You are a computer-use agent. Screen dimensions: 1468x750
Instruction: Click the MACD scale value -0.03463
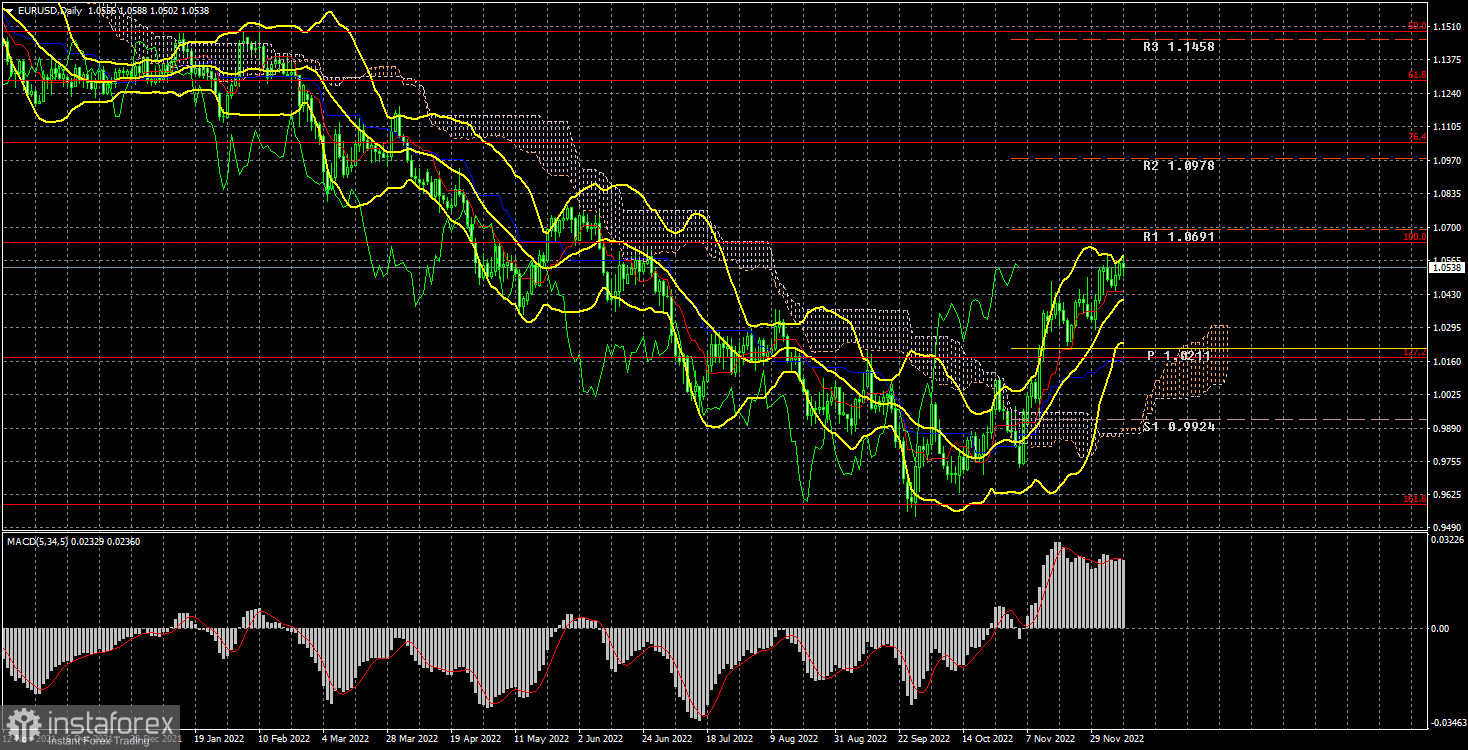1448,720
